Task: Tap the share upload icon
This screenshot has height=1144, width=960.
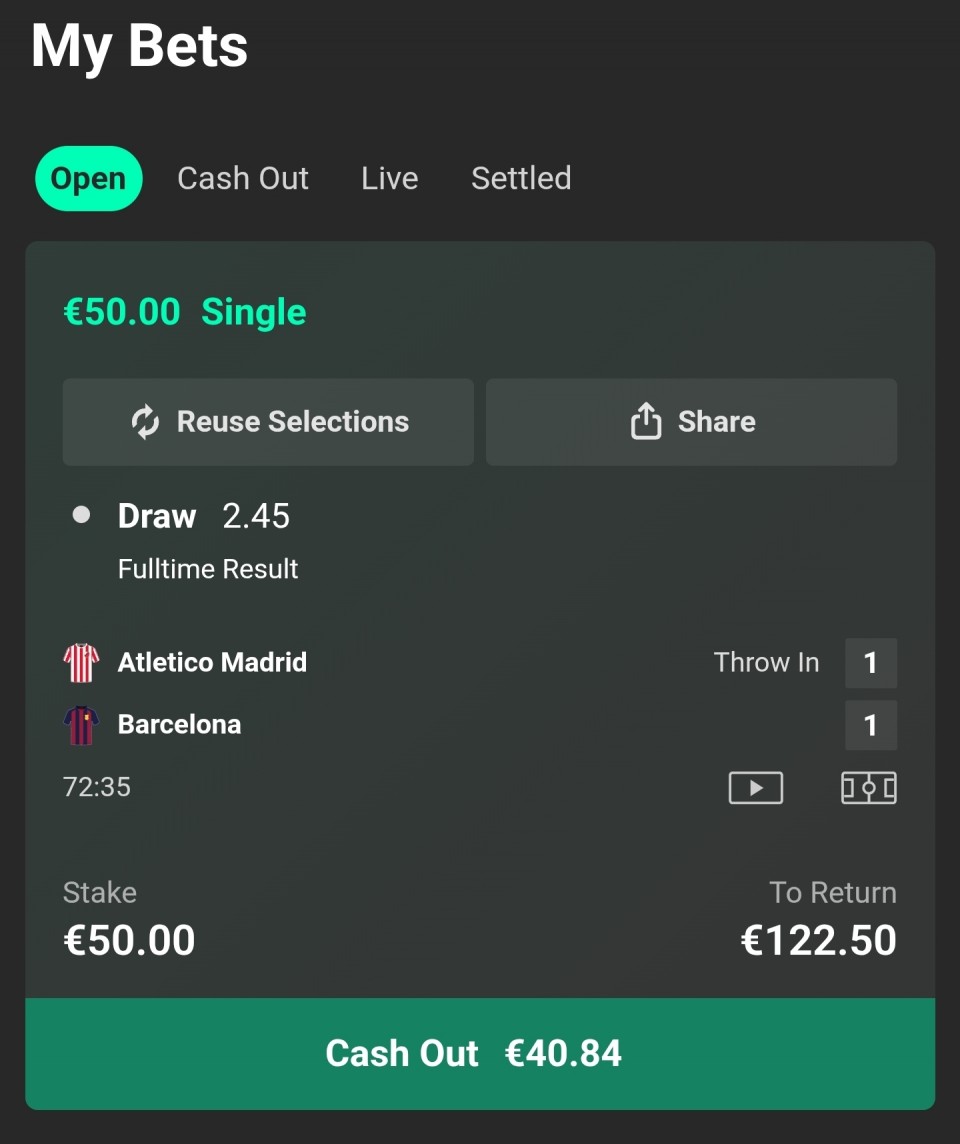Action: click(x=646, y=422)
